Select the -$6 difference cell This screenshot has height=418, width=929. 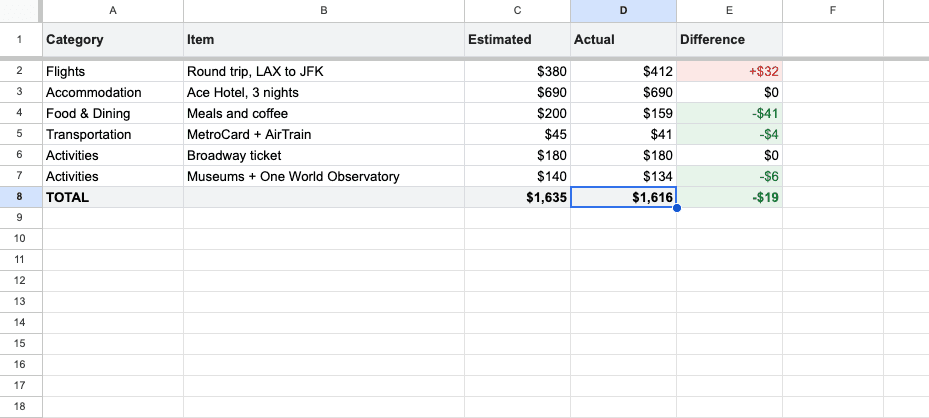729,176
